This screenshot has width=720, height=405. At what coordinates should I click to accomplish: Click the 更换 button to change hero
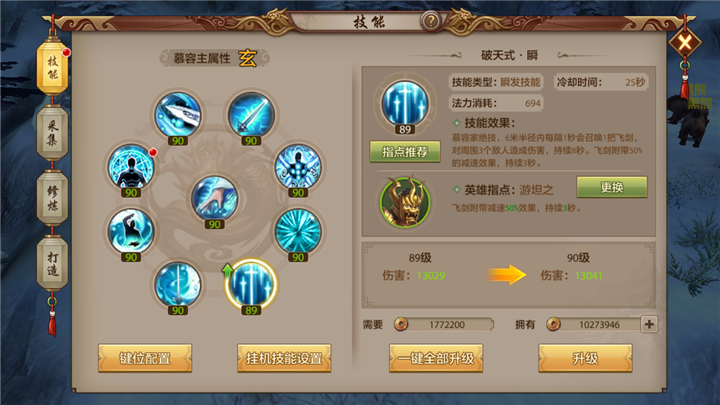point(612,187)
